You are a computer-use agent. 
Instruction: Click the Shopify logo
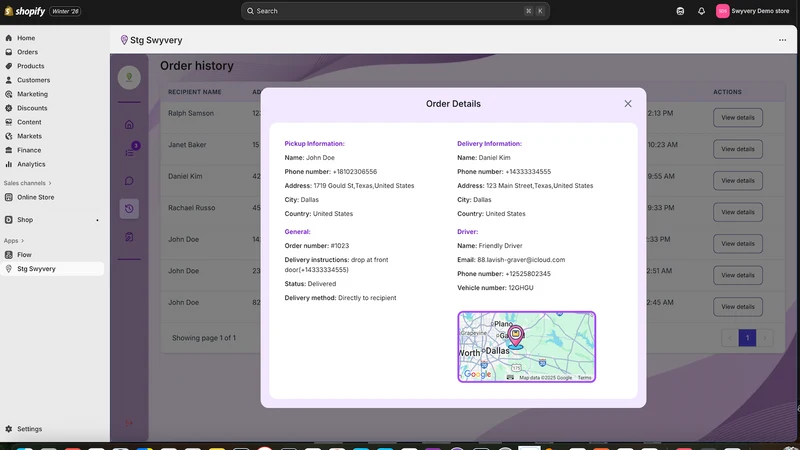click(24, 11)
